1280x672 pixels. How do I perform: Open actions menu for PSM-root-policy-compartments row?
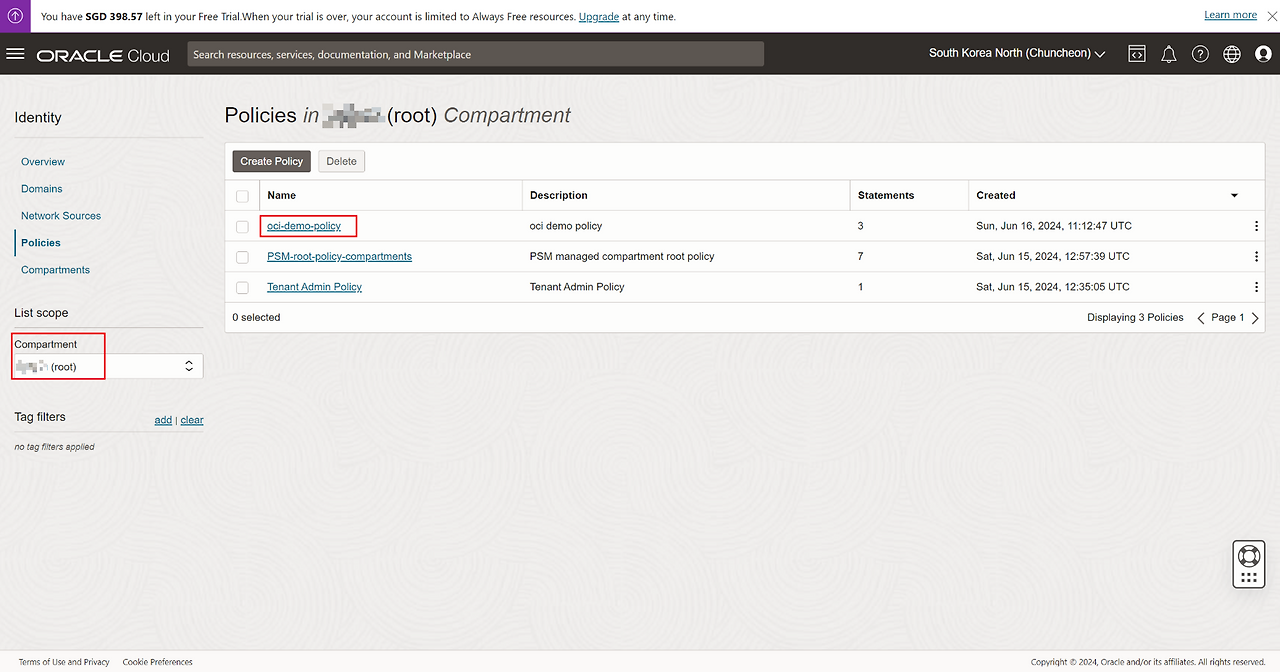[x=1257, y=256]
